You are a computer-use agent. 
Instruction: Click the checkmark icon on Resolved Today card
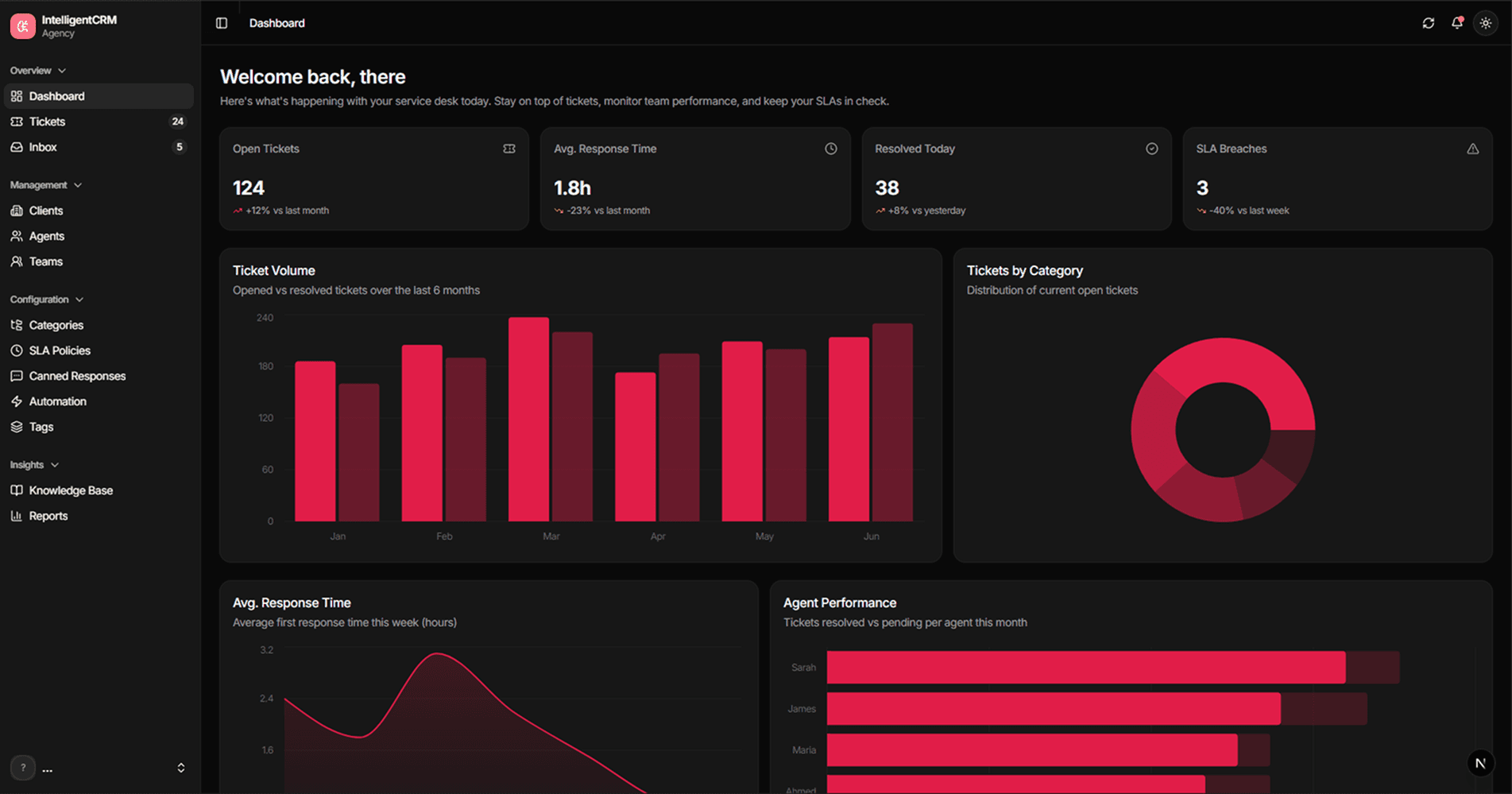pos(1152,149)
